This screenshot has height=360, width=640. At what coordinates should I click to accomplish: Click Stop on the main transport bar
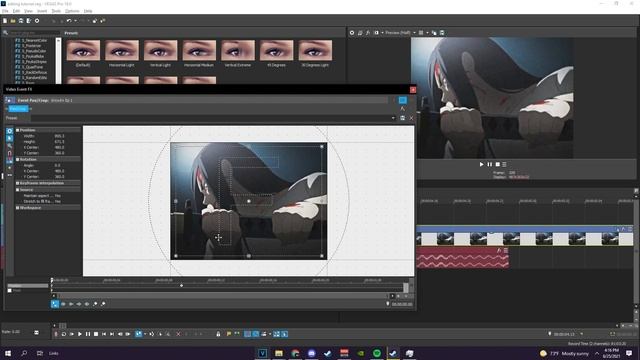96,334
